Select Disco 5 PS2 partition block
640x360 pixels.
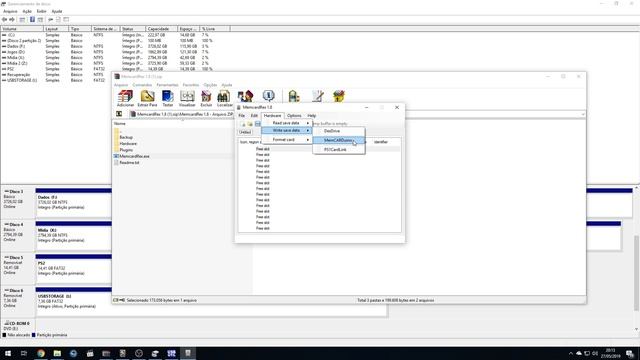coord(73,268)
